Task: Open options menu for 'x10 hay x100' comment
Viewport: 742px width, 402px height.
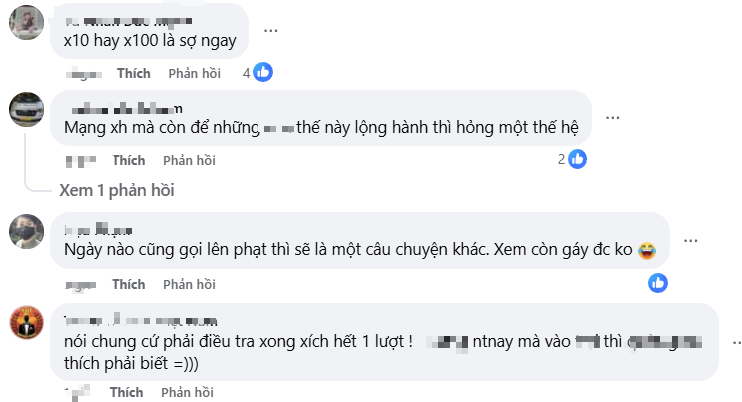Action: pos(271,31)
